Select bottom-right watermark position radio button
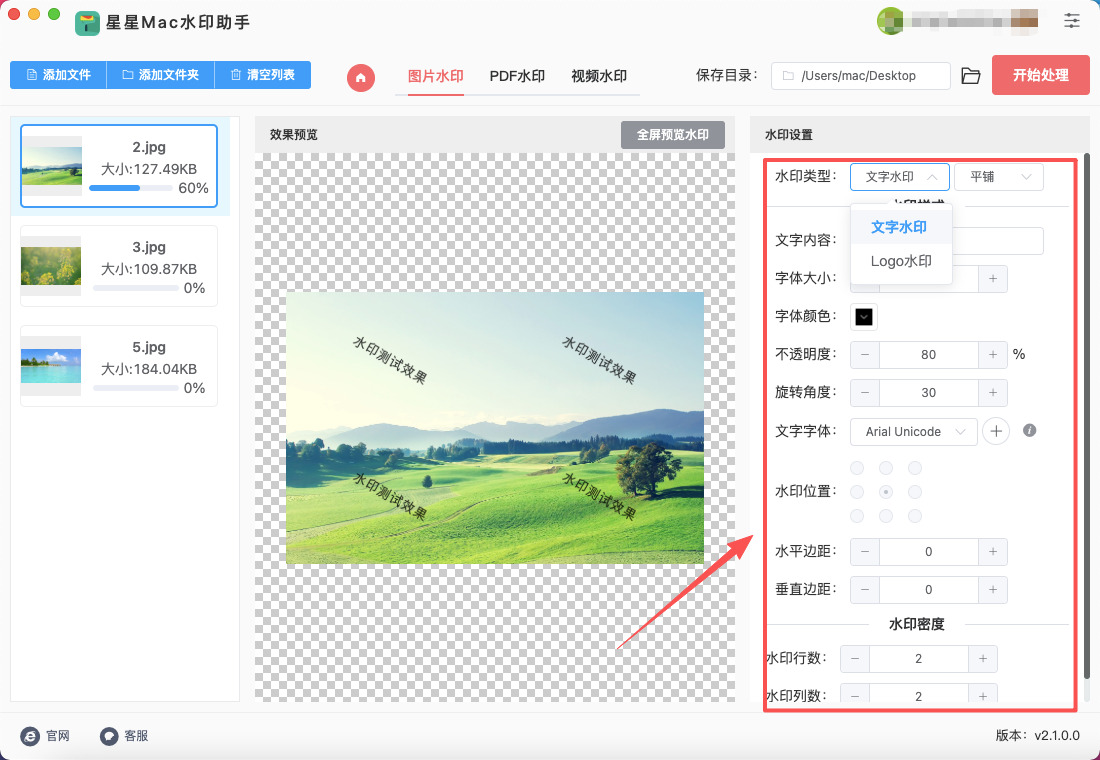 914,516
